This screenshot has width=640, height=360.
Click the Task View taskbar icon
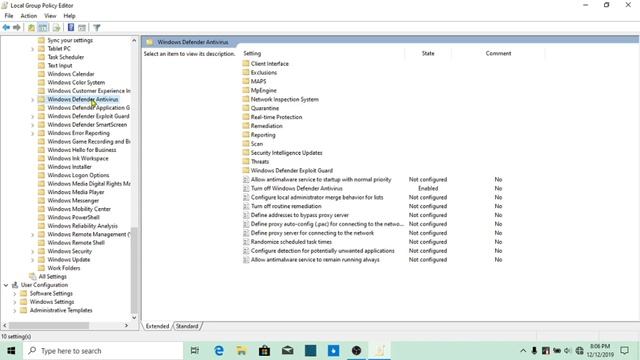[195, 351]
